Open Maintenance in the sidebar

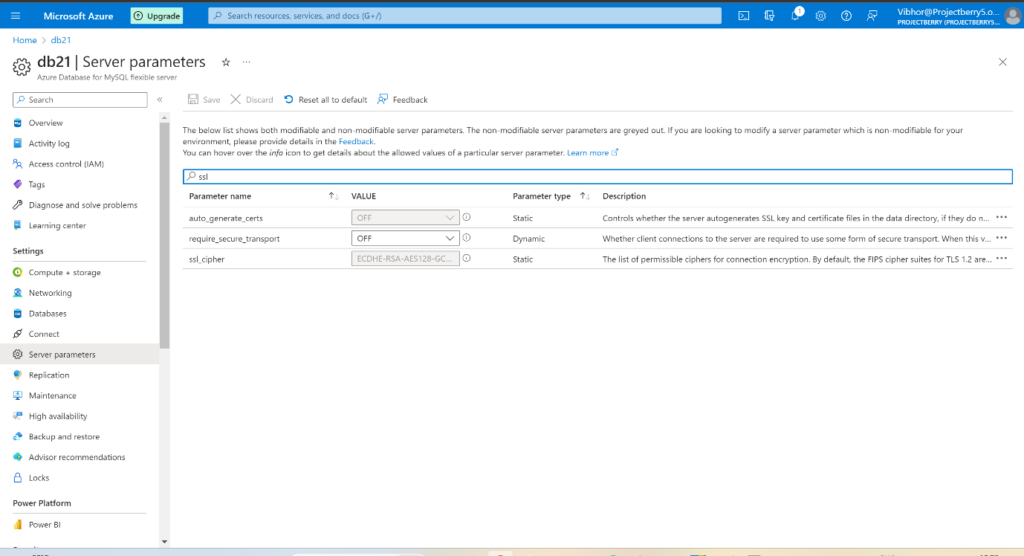[52, 396]
